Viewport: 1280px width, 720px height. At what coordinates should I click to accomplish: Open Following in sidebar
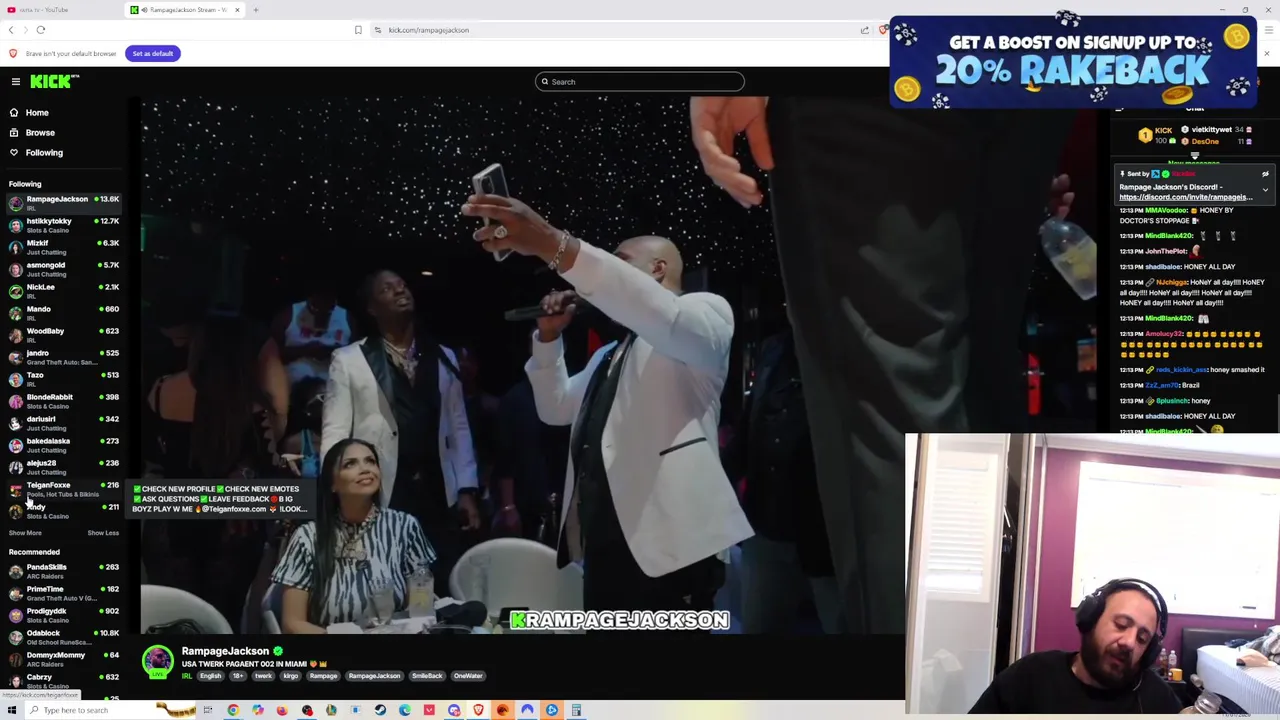tap(44, 153)
